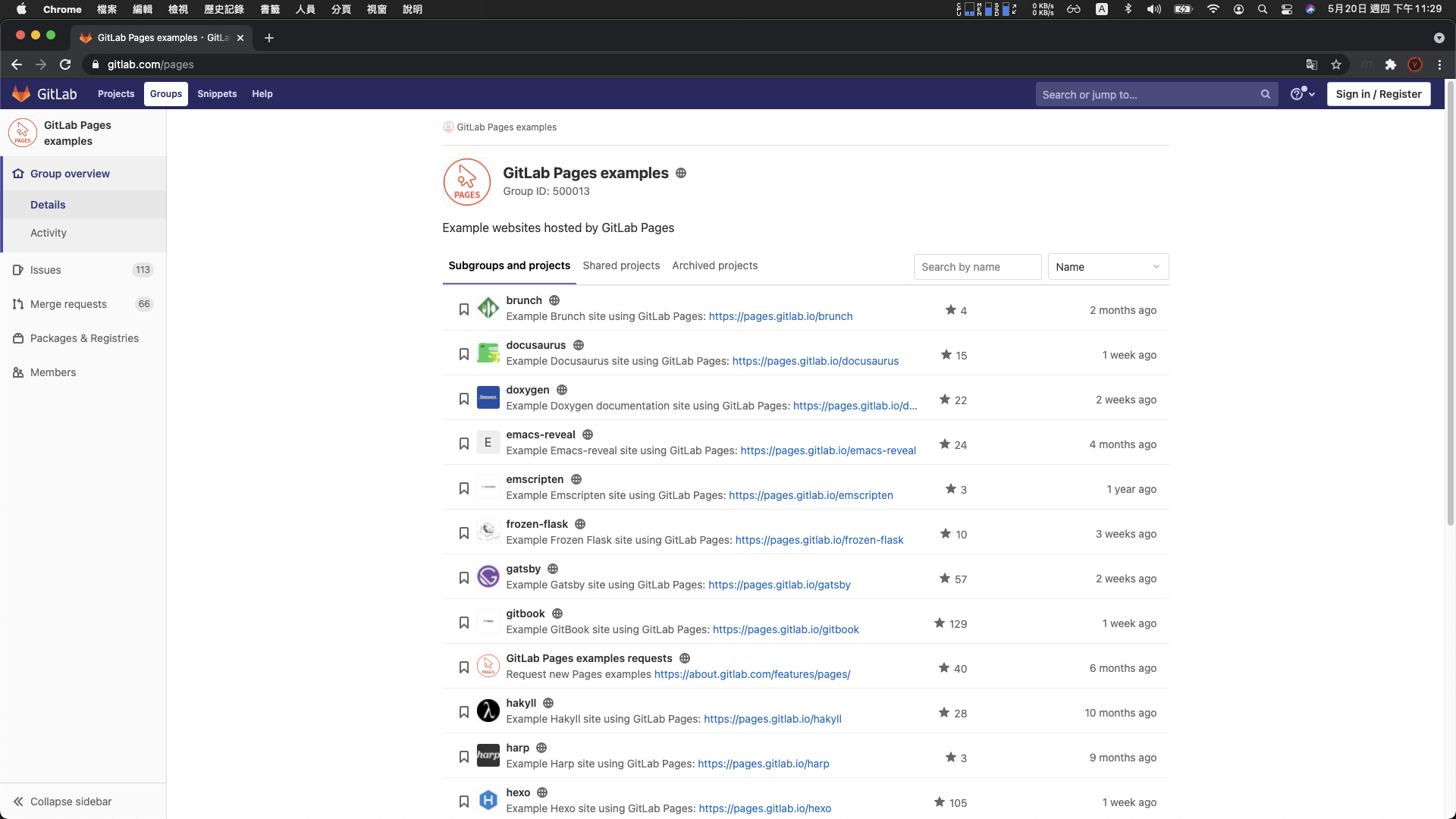The height and width of the screenshot is (819, 1456).
Task: Select Details under Group overview
Action: pyautogui.click(x=84, y=205)
